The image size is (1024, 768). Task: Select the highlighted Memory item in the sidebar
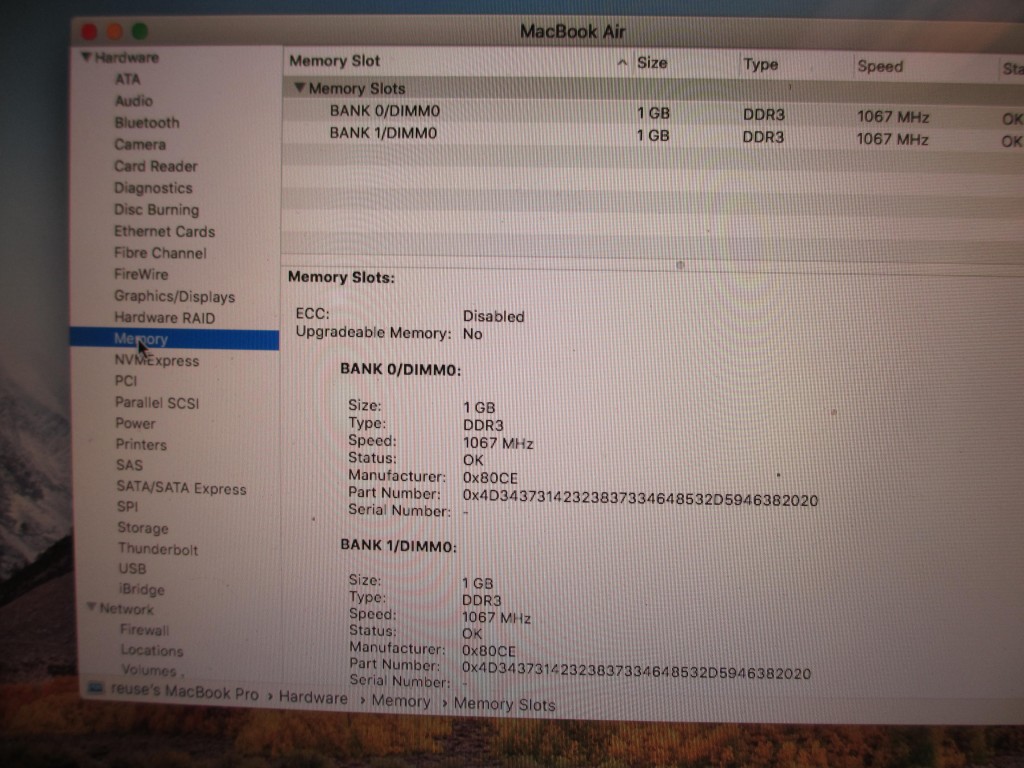point(174,339)
